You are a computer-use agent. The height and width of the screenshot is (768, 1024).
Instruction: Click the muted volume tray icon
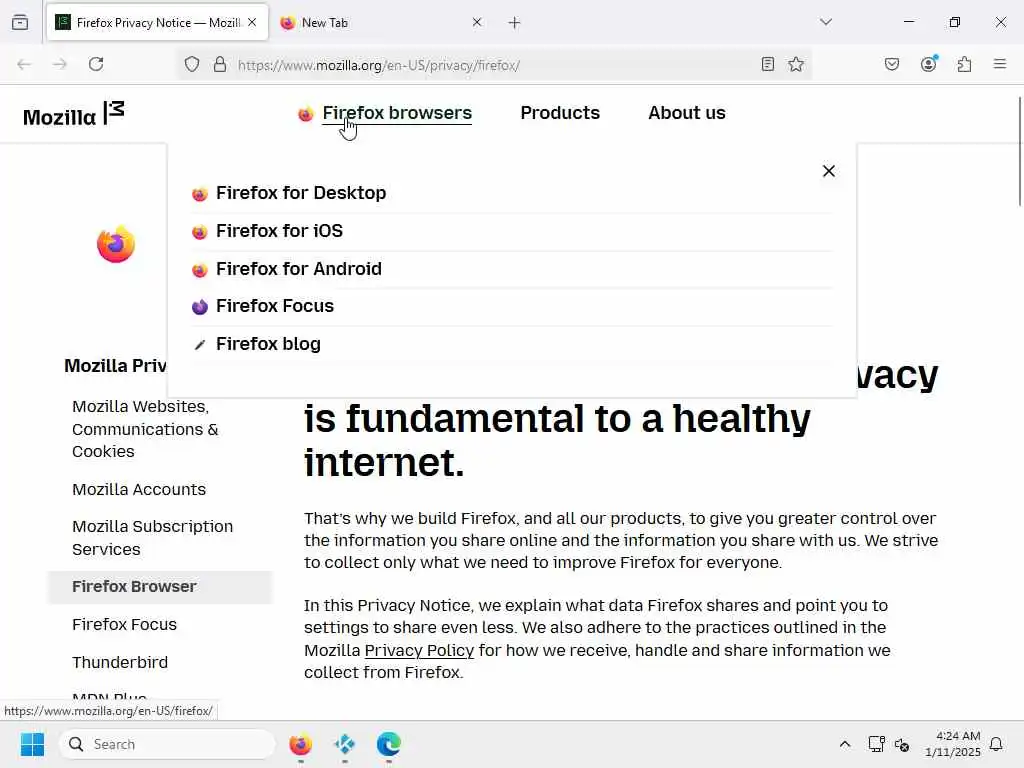tap(902, 744)
